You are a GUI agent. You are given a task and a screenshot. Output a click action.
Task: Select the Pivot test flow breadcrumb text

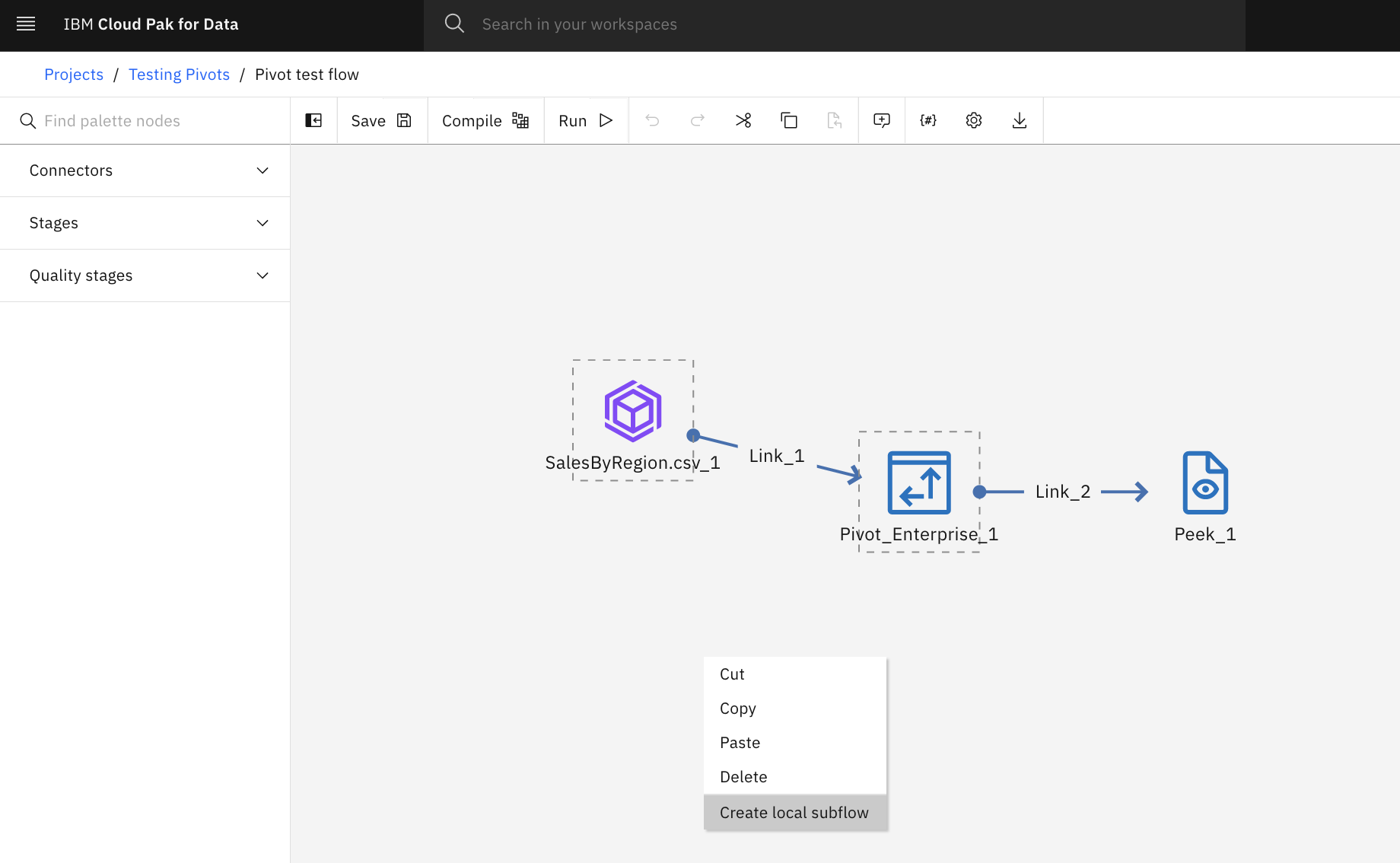click(307, 75)
